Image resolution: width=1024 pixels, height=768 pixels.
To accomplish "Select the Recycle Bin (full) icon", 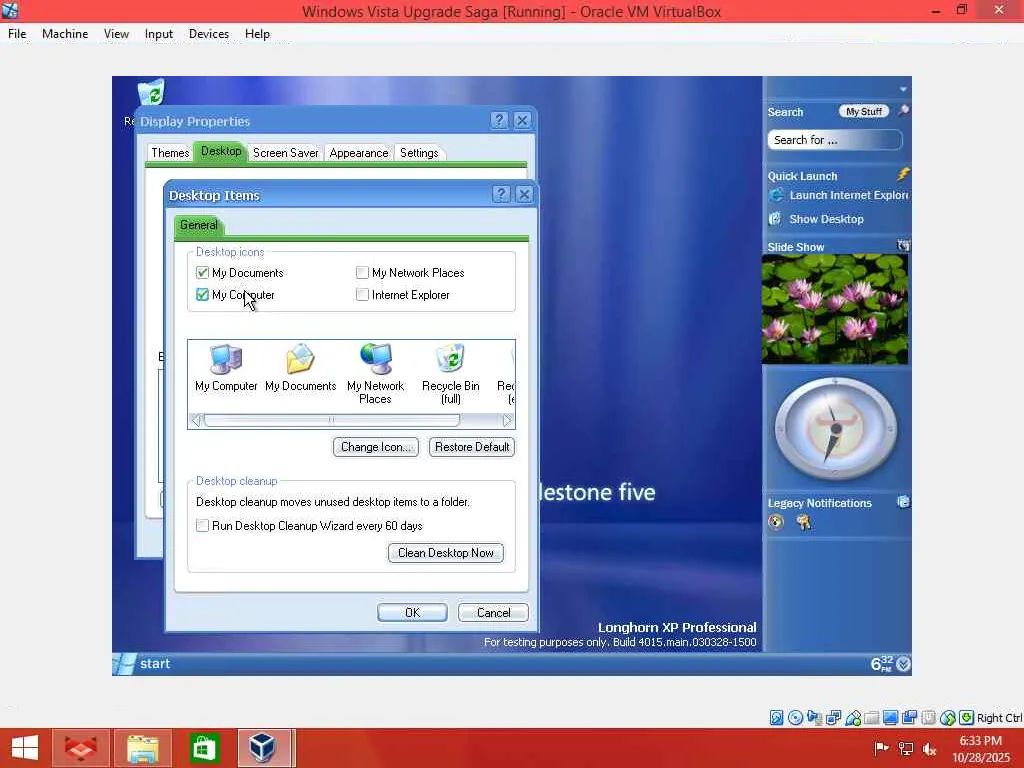I will (x=451, y=374).
